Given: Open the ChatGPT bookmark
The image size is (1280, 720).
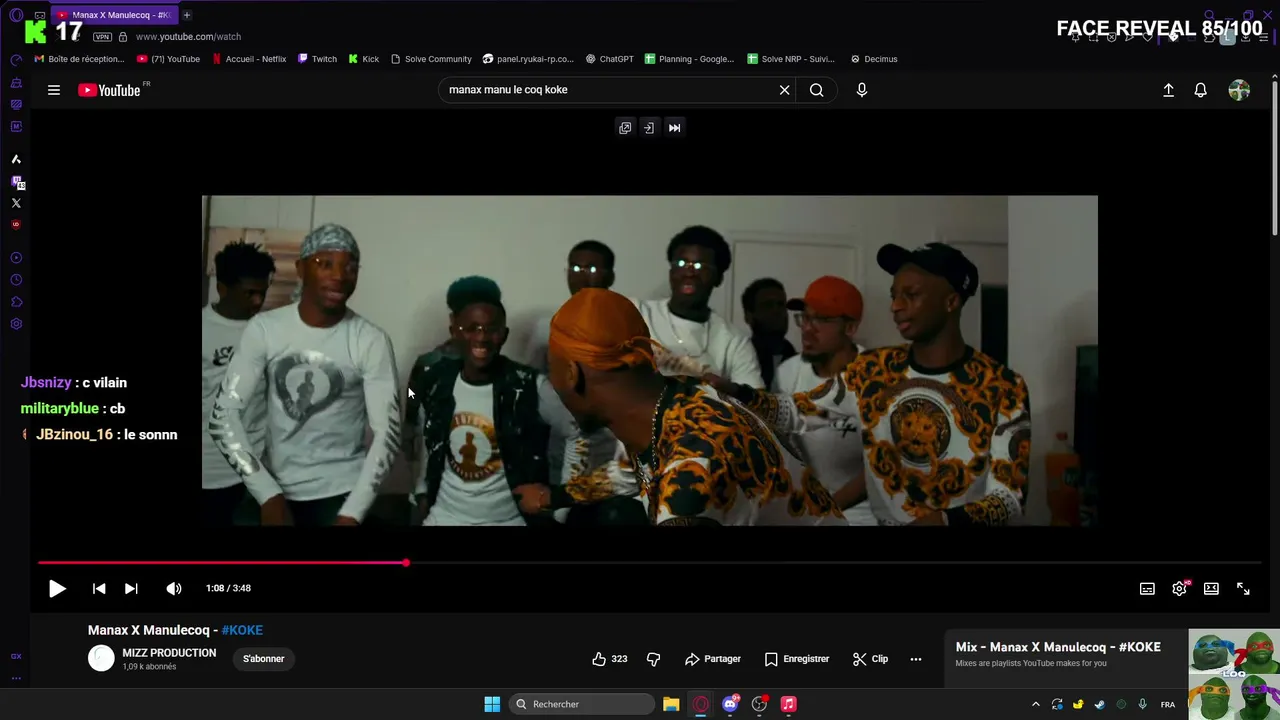Looking at the screenshot, I should pos(610,59).
